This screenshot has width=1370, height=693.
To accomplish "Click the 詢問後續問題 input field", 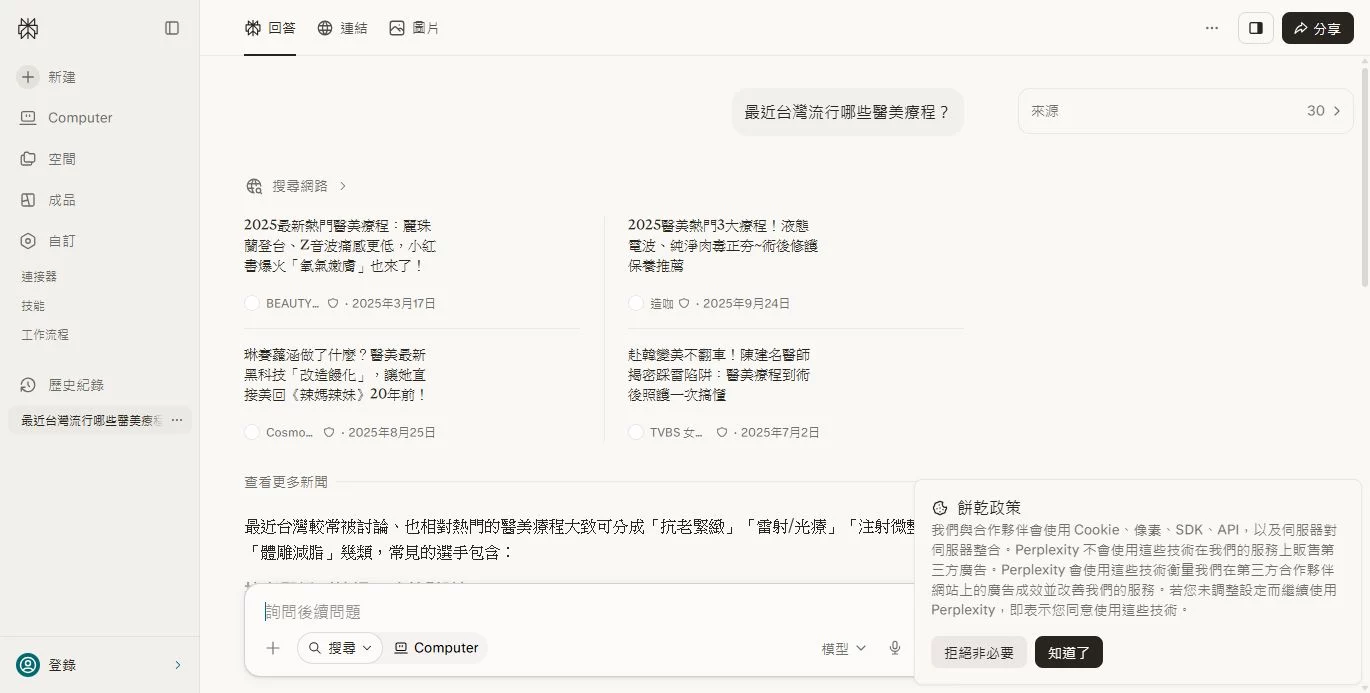I will (580, 612).
